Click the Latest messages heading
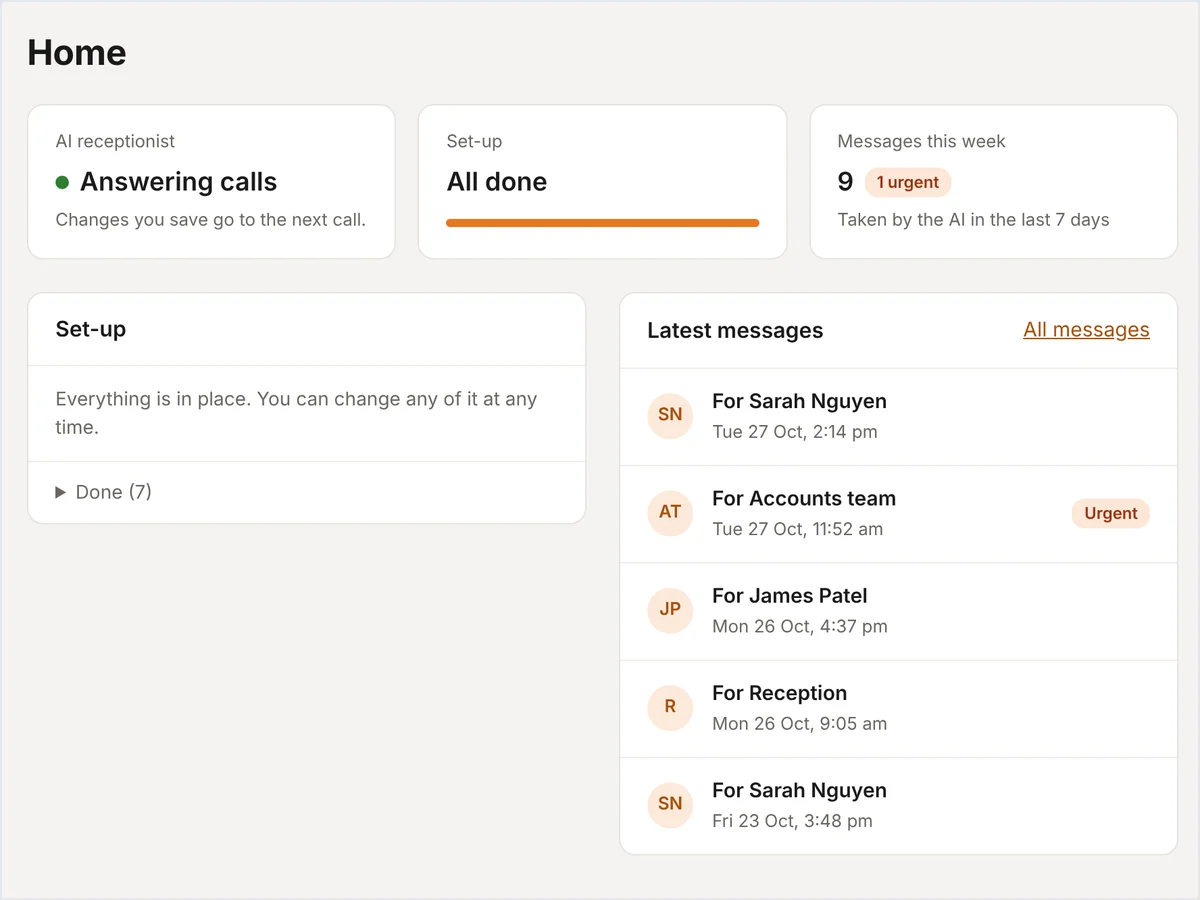This screenshot has width=1200, height=900. click(x=735, y=331)
